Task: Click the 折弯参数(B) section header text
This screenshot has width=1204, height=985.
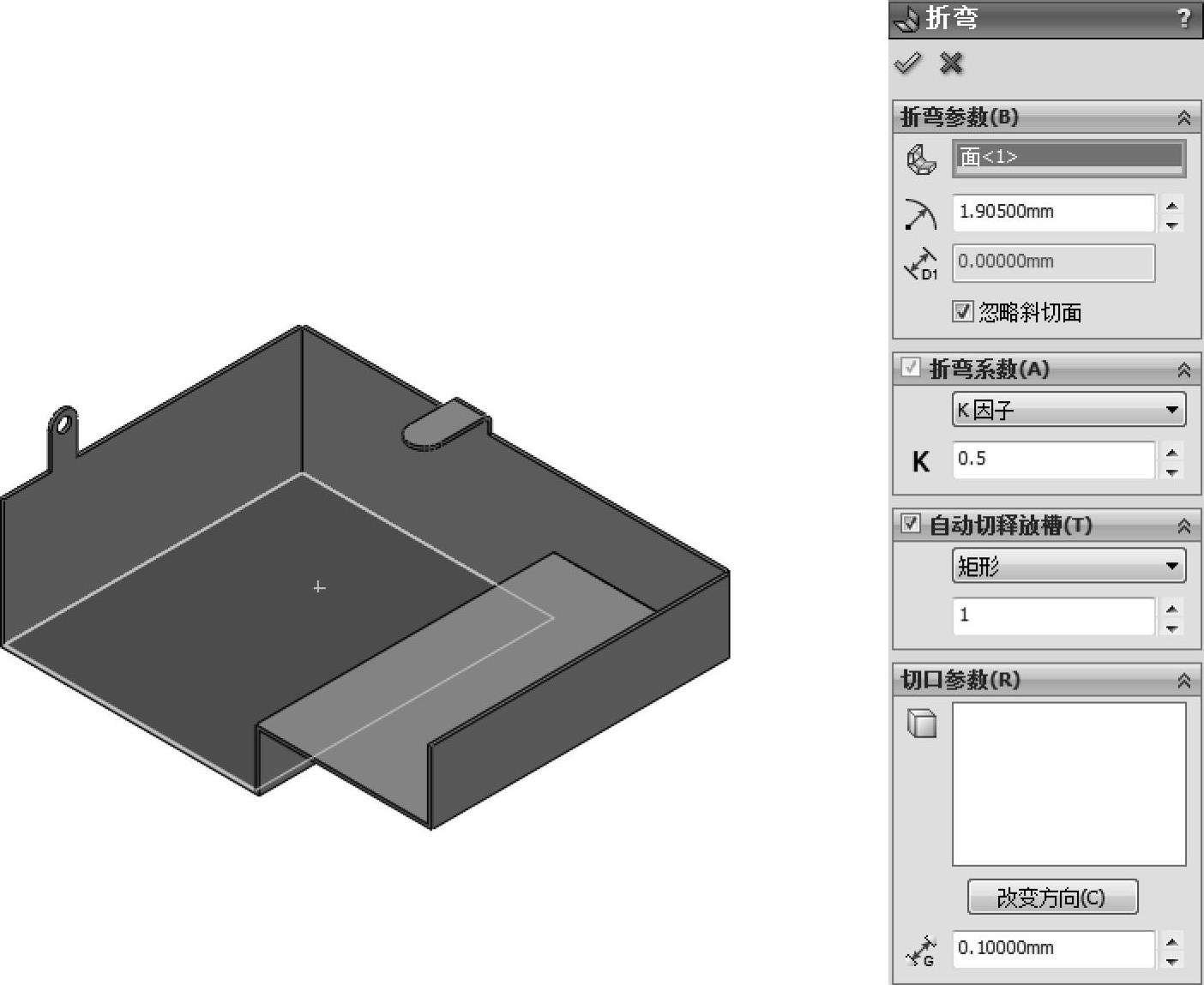Action: [960, 117]
